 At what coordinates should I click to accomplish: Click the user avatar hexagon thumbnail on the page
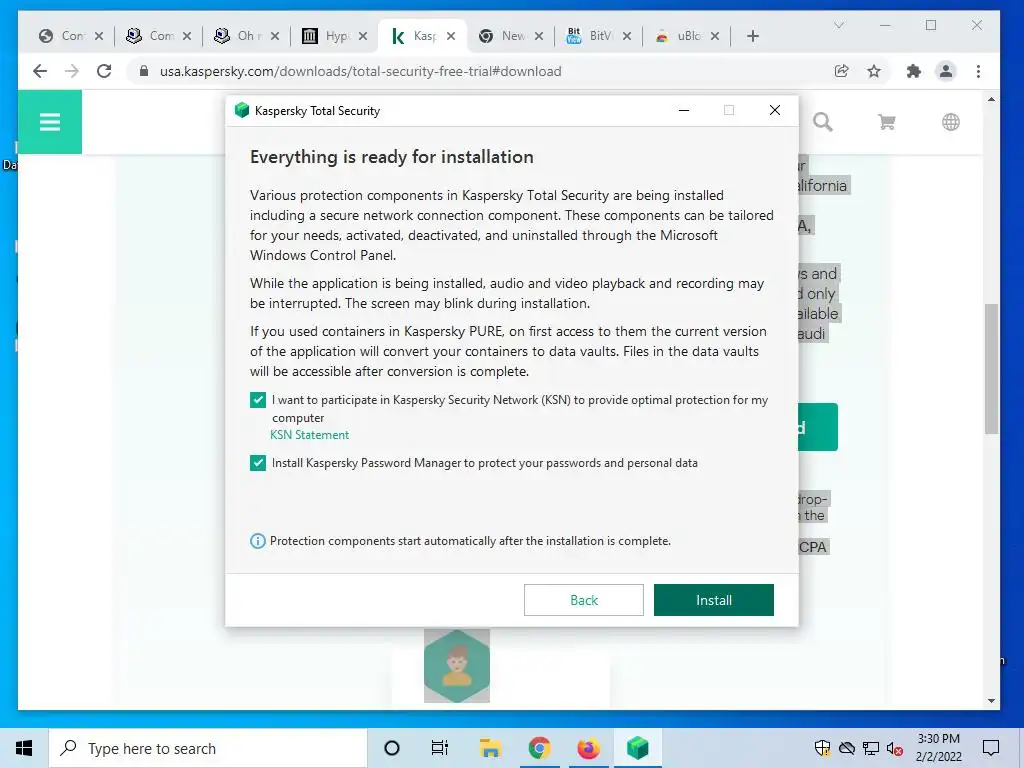456,666
